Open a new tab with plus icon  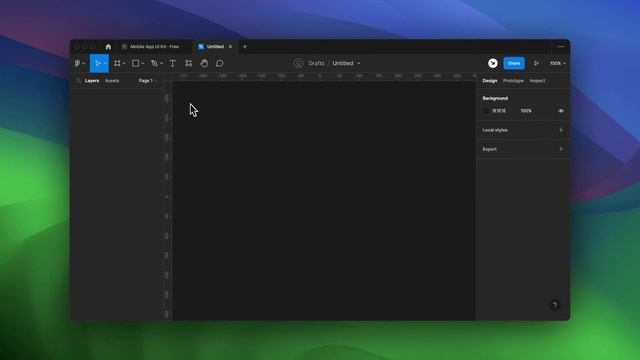[245, 47]
